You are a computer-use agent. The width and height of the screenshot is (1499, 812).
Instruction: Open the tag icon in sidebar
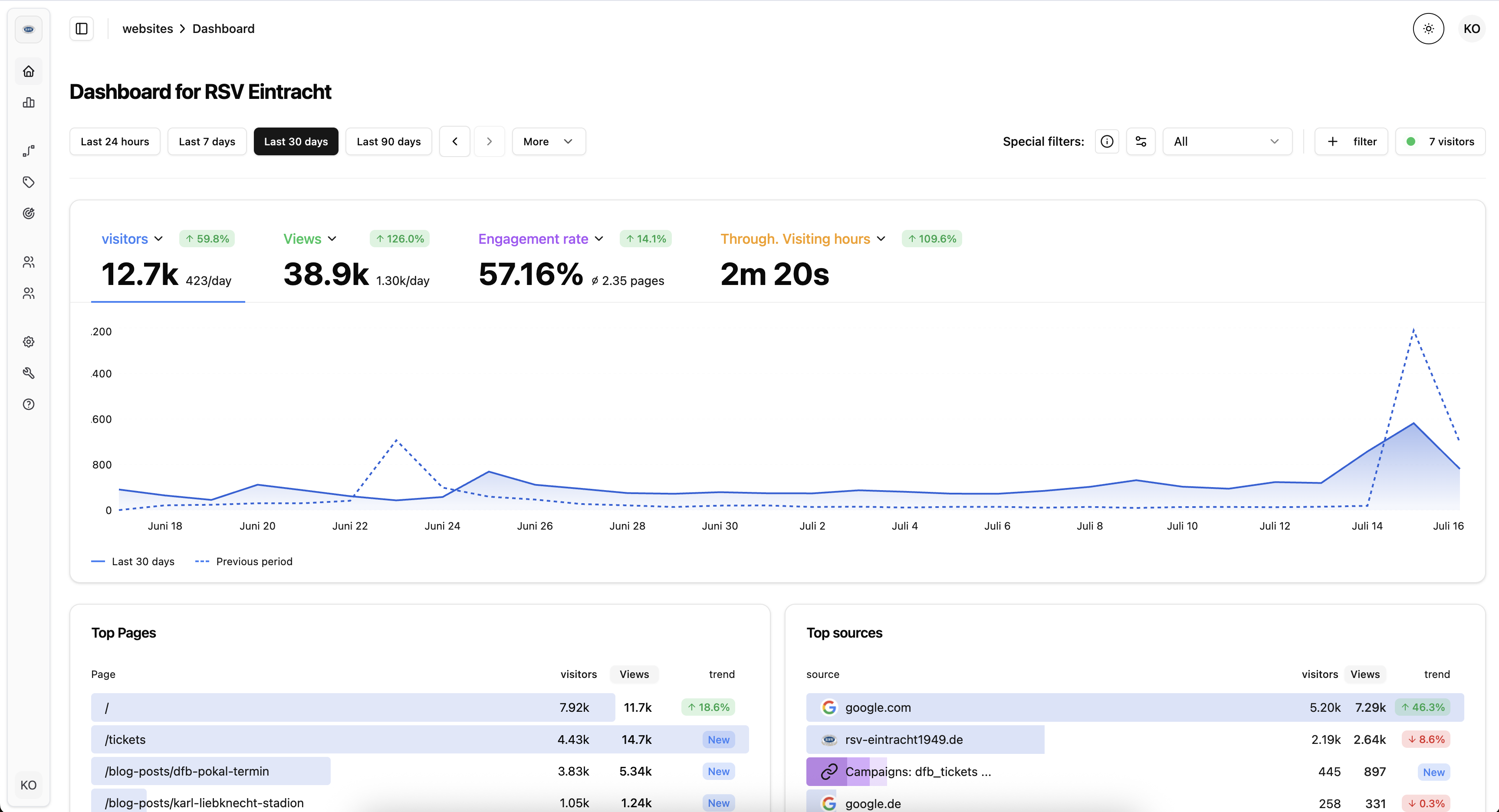pyautogui.click(x=29, y=182)
